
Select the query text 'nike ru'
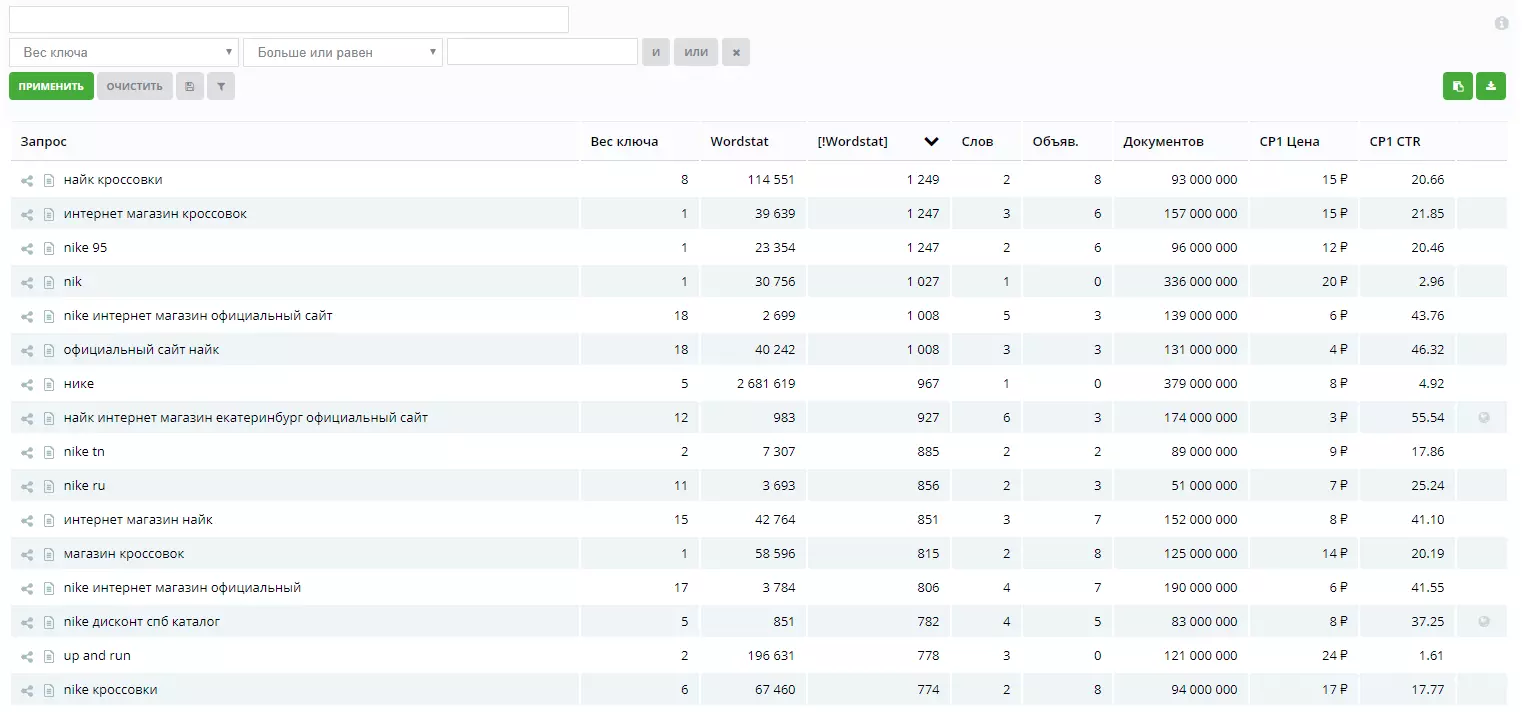84,486
